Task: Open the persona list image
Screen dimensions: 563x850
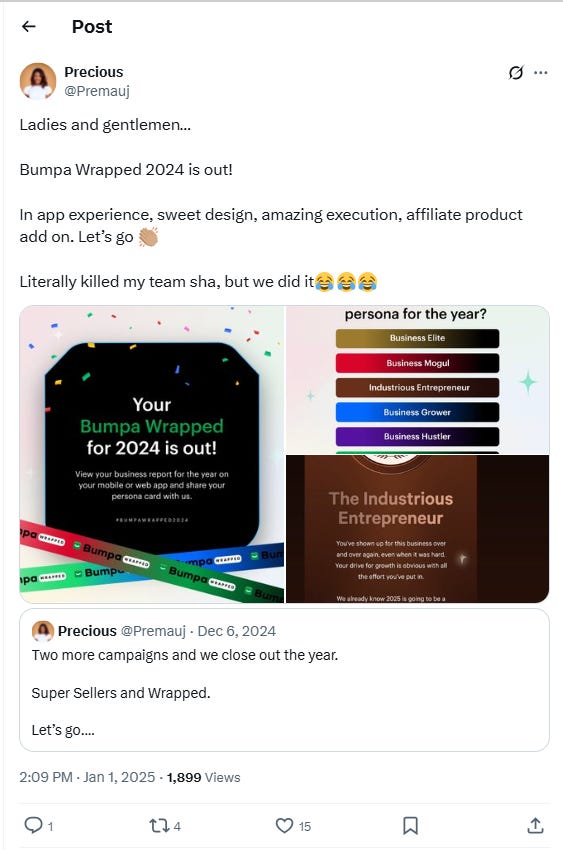Action: [417, 380]
